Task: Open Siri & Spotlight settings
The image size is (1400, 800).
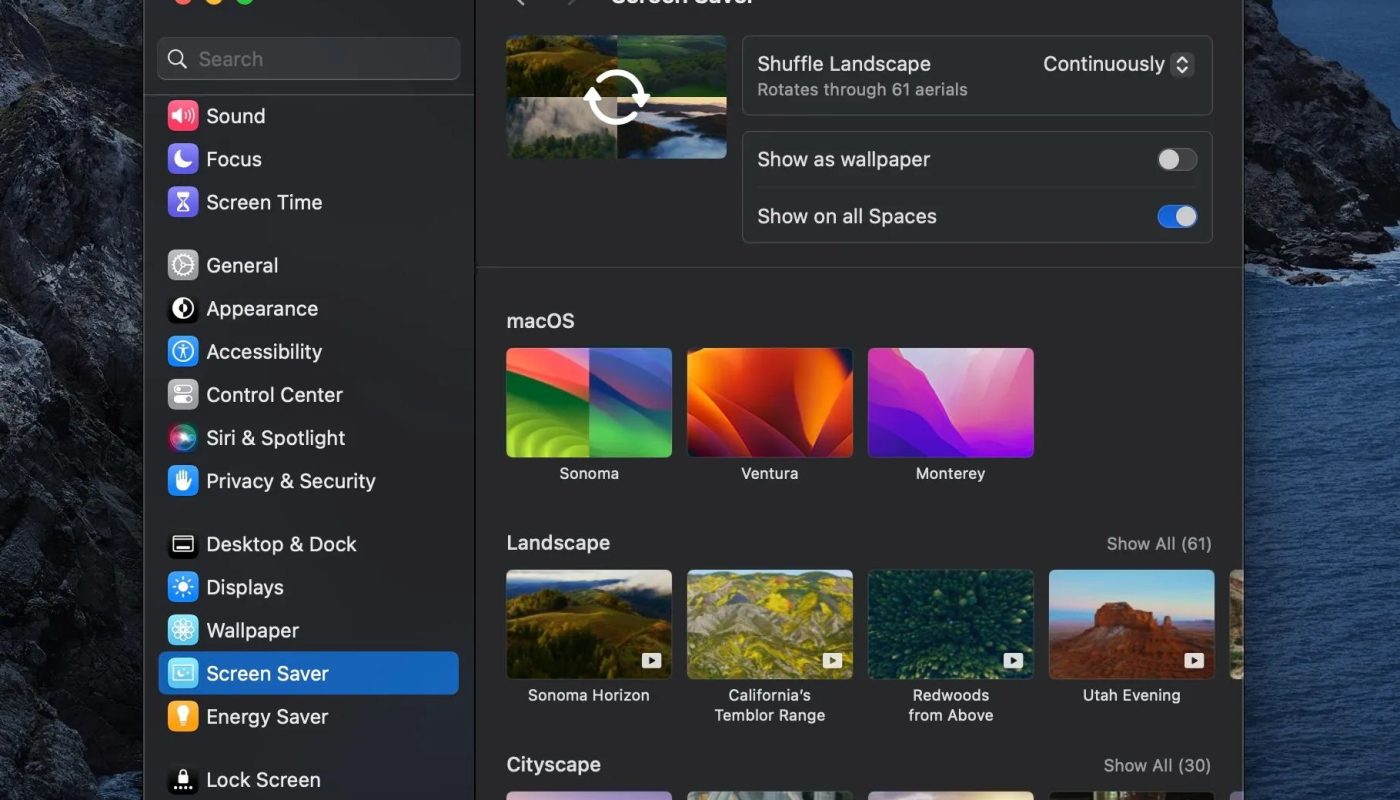Action: point(308,437)
